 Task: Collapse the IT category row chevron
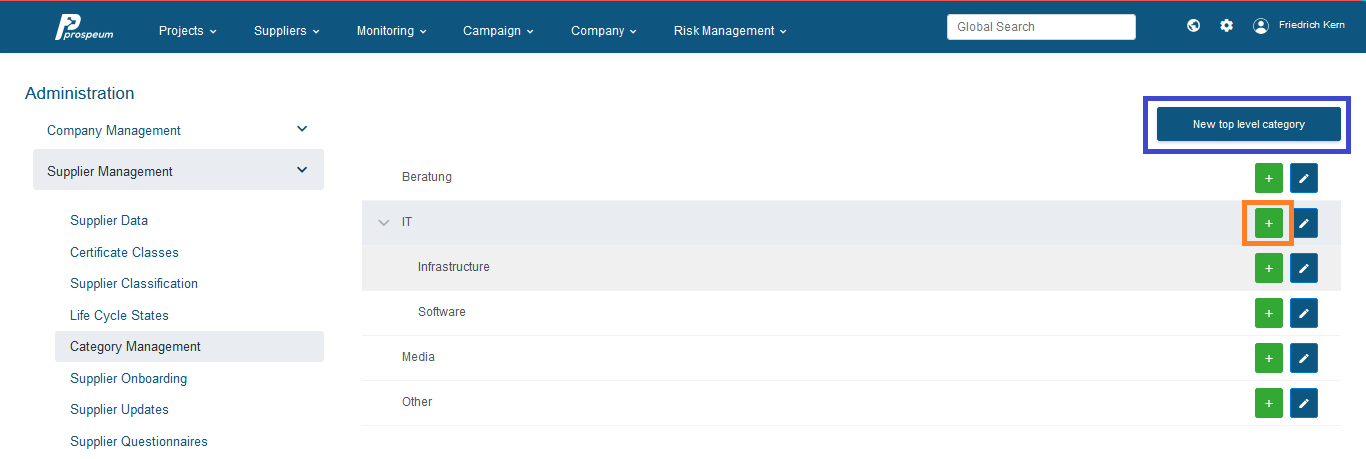383,222
